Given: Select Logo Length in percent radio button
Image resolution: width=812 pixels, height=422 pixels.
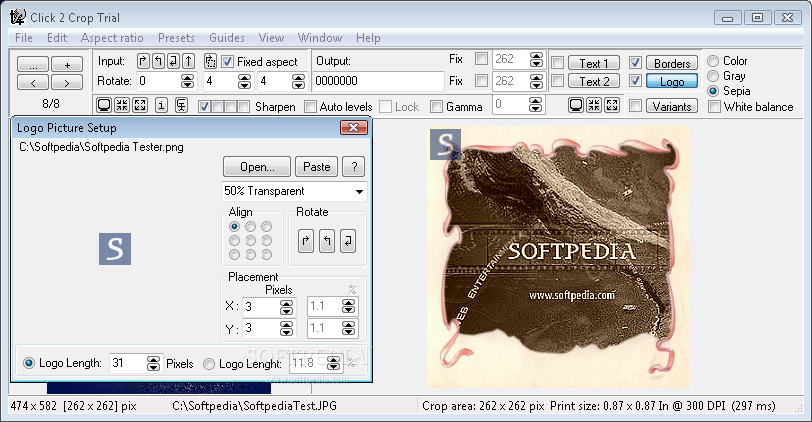Looking at the screenshot, I should coord(209,364).
